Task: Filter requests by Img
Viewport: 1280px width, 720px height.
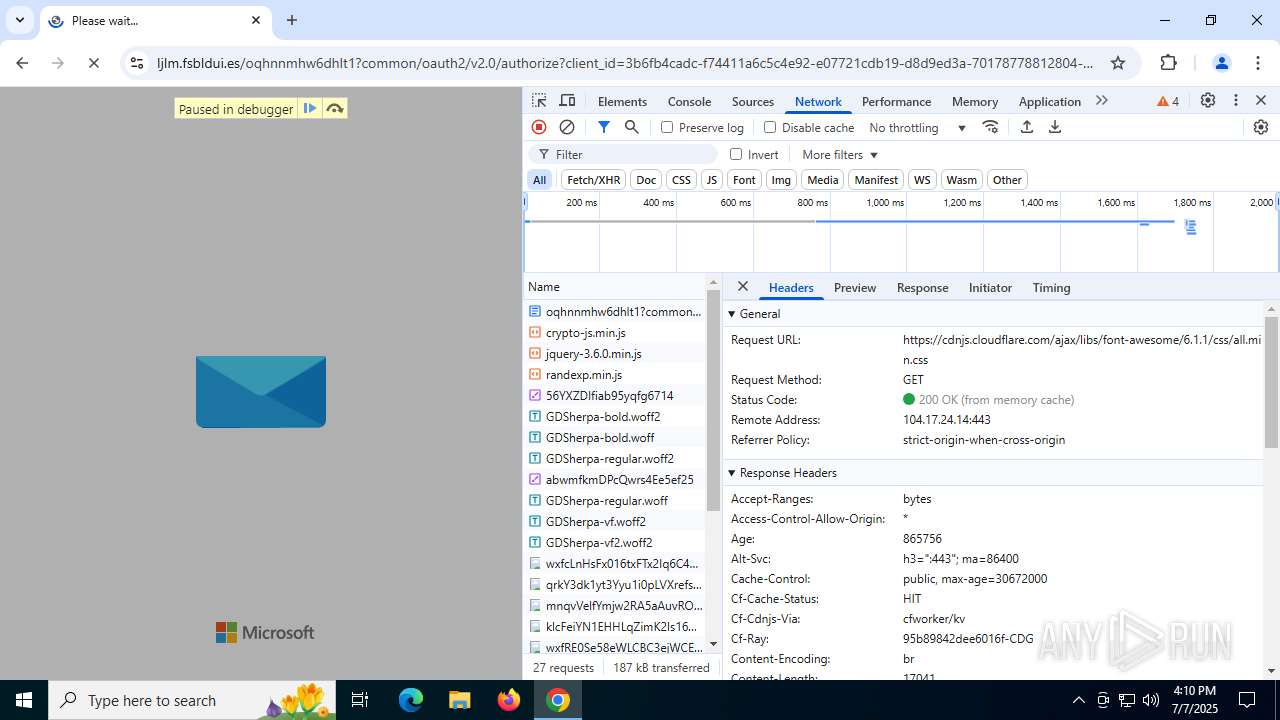Action: point(781,180)
